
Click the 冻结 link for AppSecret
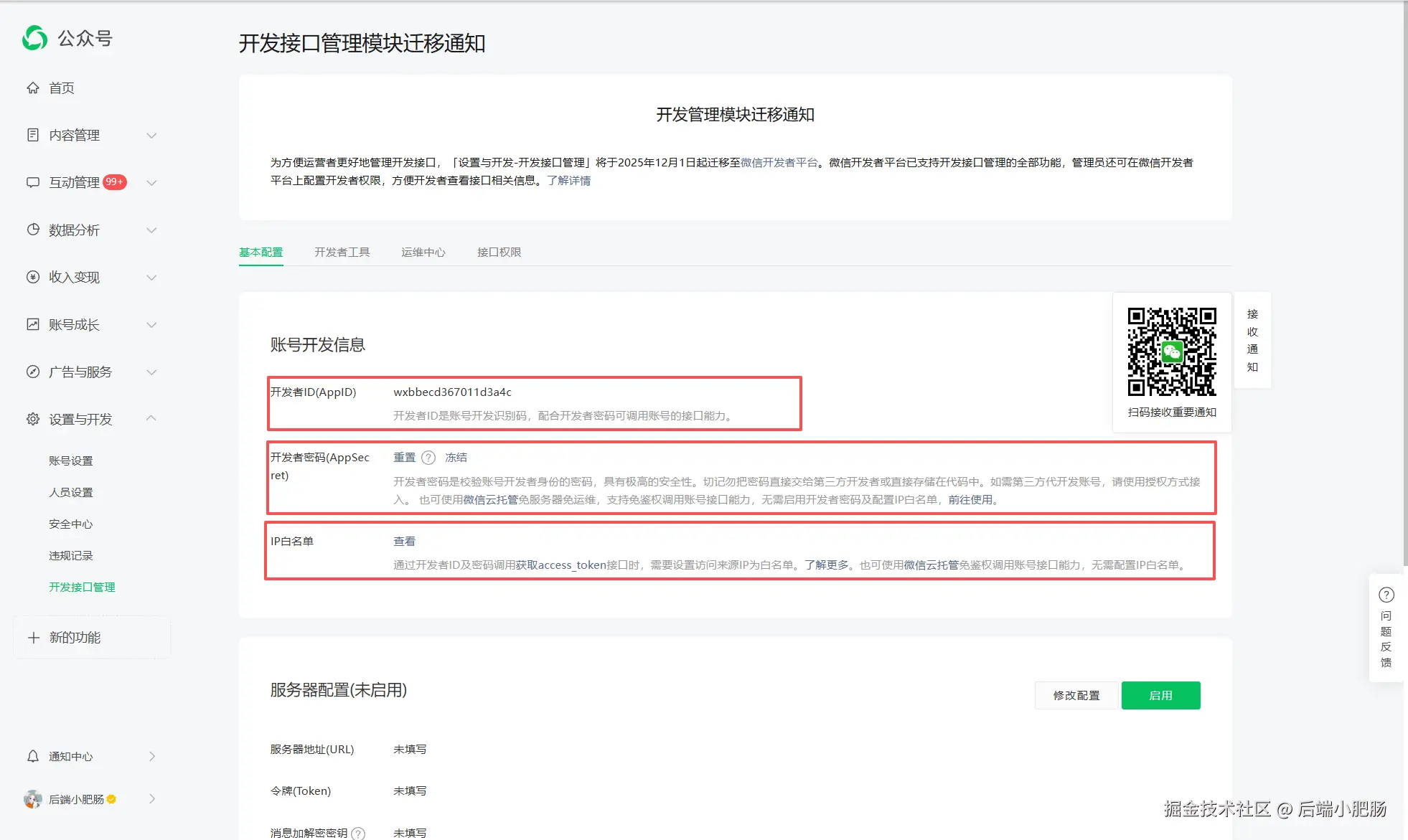(456, 458)
